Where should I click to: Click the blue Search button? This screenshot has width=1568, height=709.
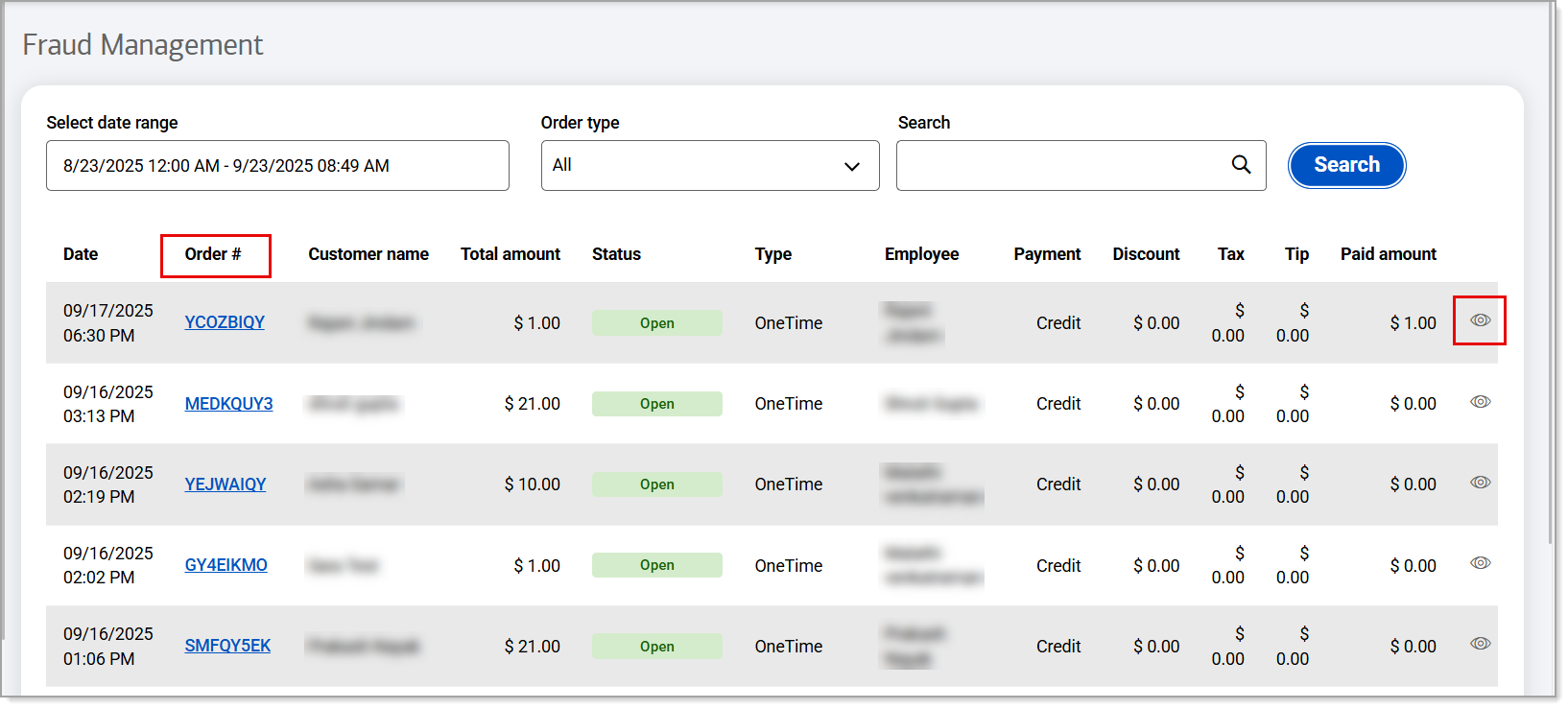(x=1346, y=165)
